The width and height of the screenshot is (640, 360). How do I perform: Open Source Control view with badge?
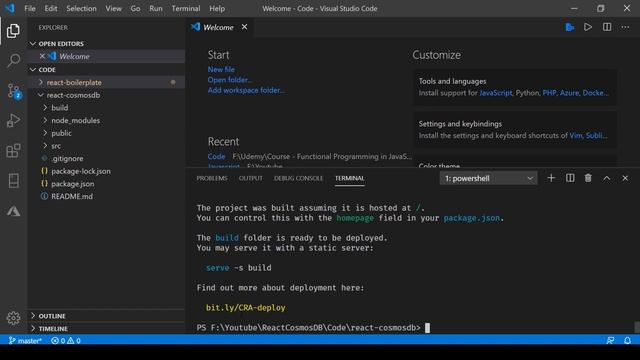click(x=14, y=91)
